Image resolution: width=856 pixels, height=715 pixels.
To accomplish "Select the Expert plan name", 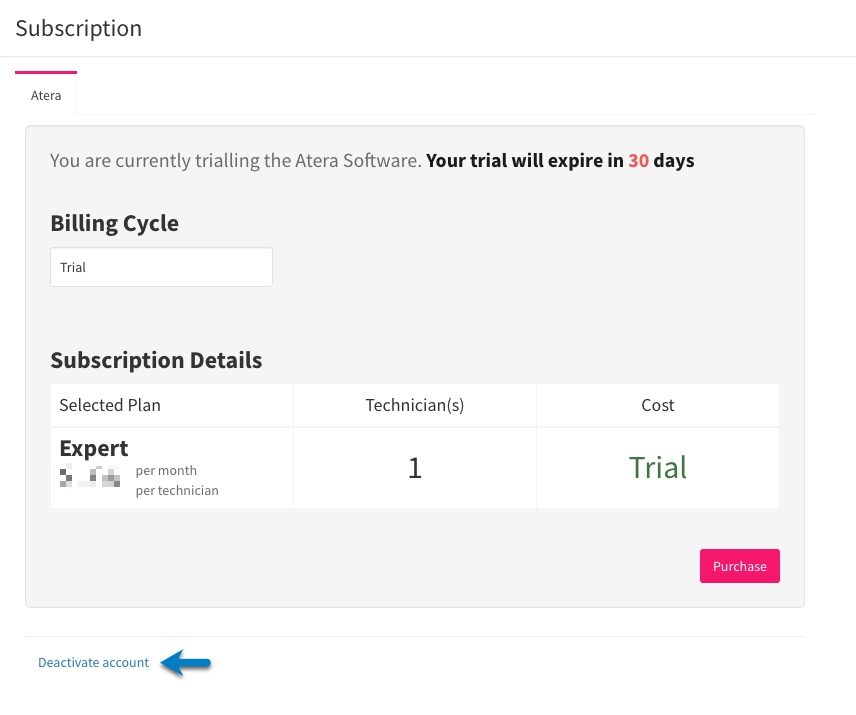I will click(94, 448).
